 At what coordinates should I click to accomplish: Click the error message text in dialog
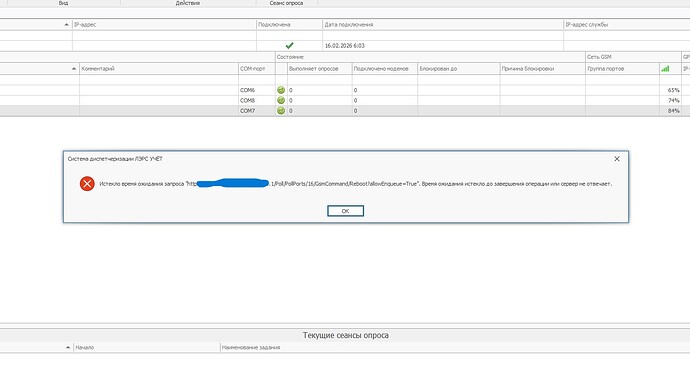point(356,184)
